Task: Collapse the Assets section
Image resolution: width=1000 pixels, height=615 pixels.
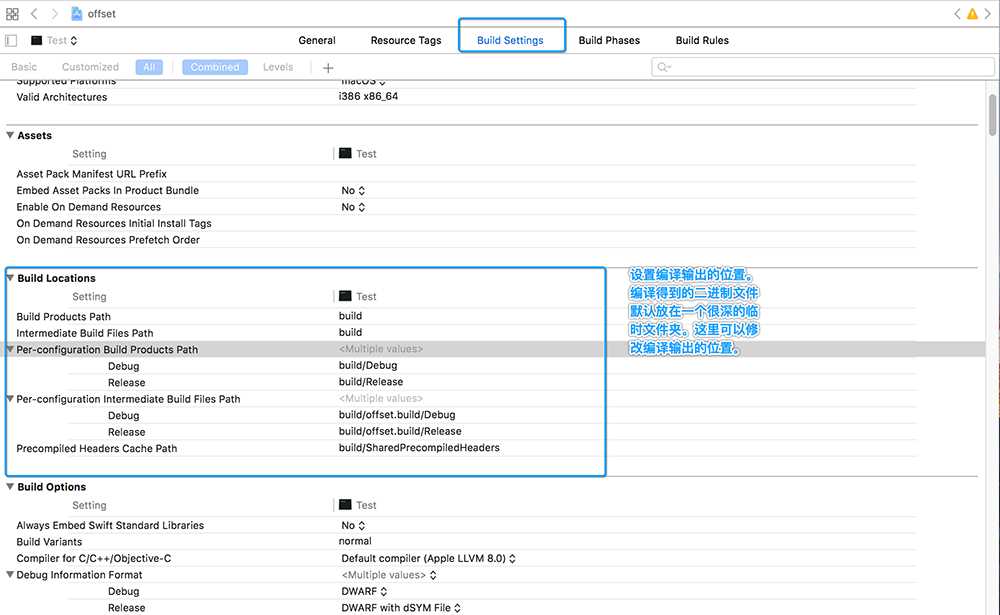Action: click(10, 135)
